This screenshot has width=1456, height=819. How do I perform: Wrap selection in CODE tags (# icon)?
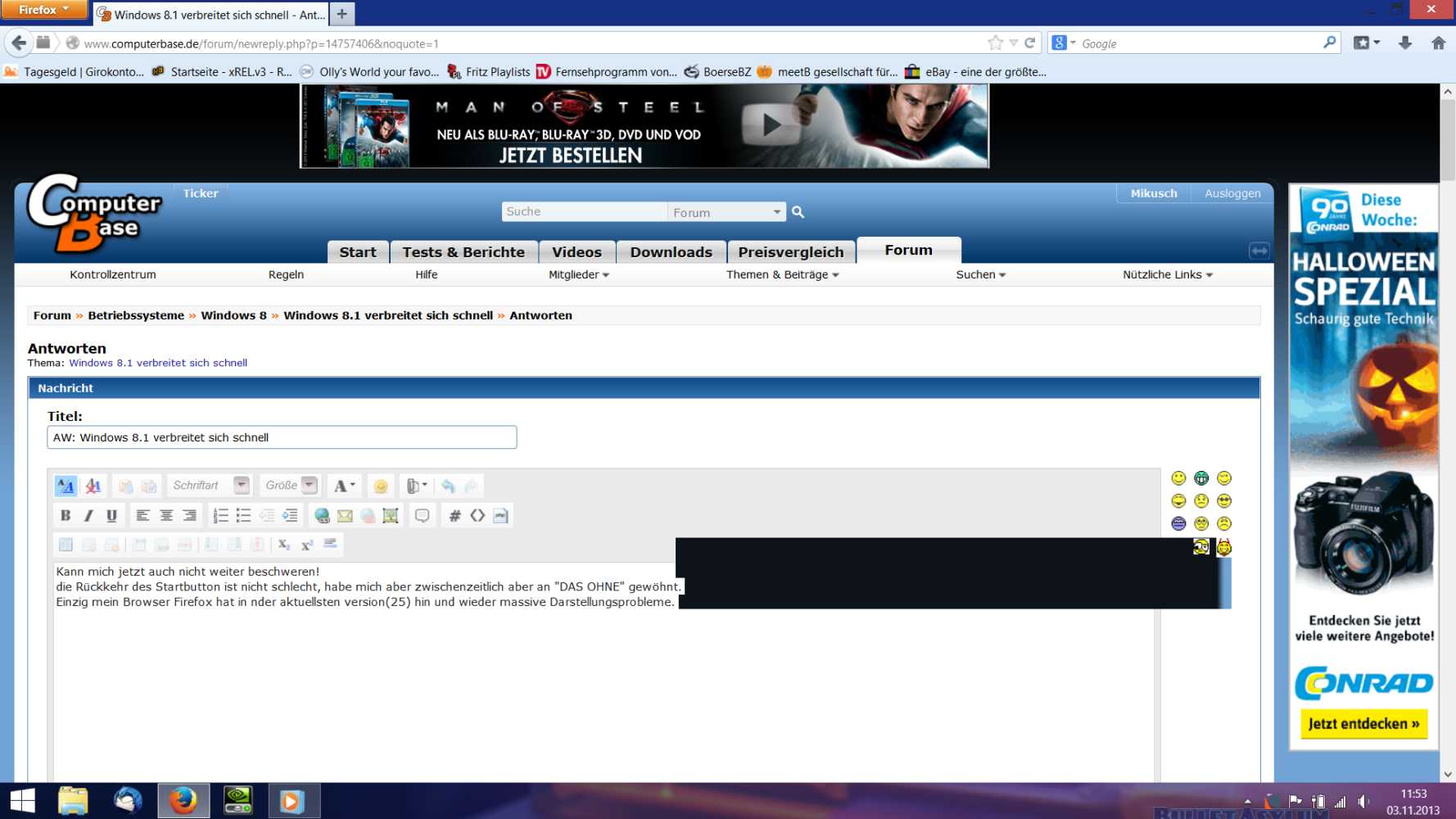point(454,515)
